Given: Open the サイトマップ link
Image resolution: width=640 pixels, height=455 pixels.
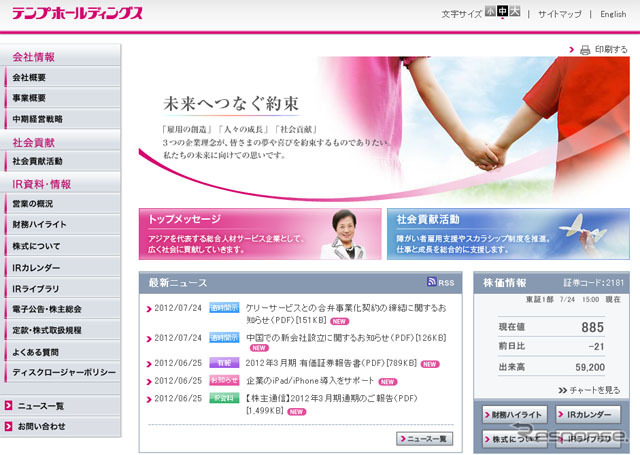Looking at the screenshot, I should (x=560, y=14).
